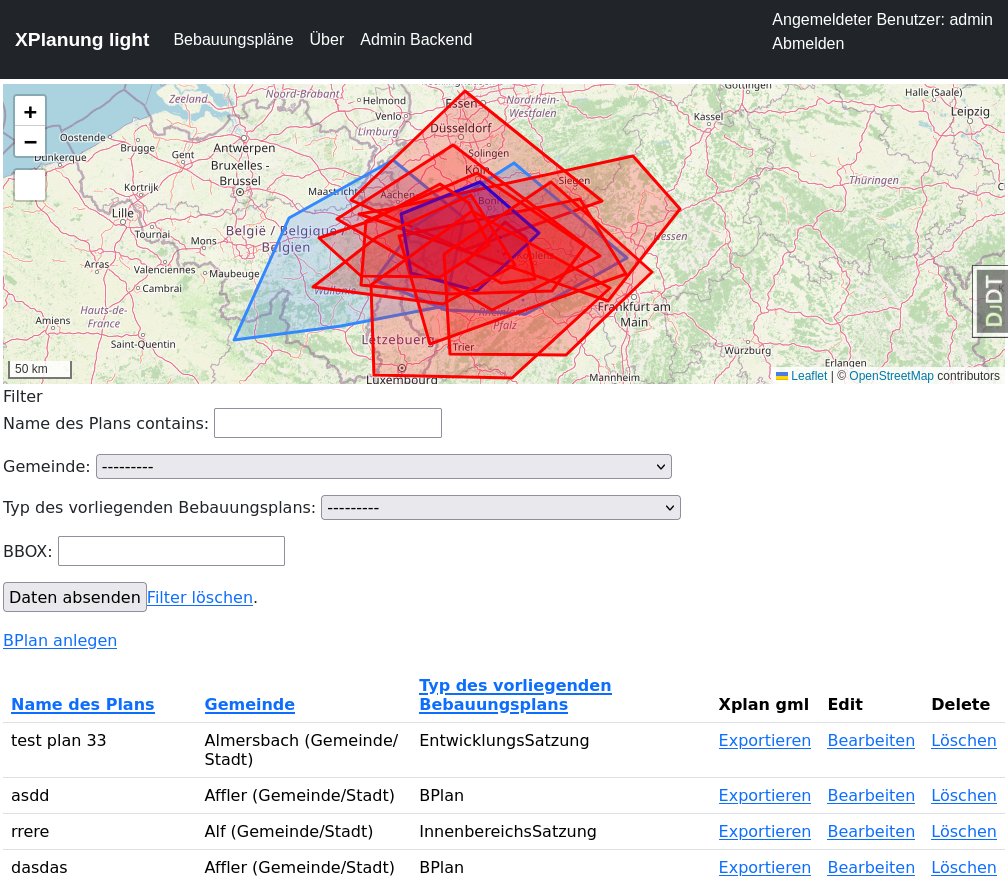Focus the Name des Plans contains field

(x=328, y=423)
